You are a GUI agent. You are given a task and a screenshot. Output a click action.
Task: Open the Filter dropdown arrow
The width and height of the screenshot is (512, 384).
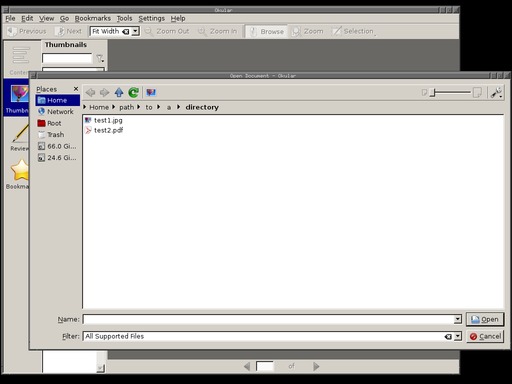(x=458, y=336)
